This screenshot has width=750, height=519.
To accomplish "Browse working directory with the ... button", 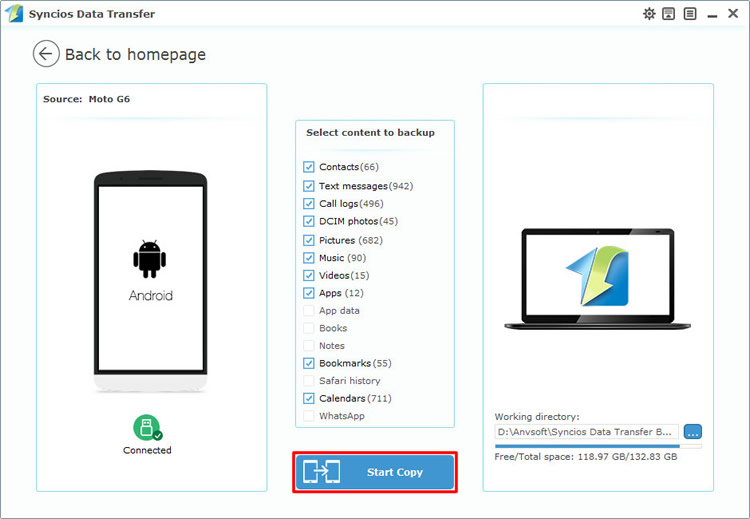I will [x=693, y=431].
